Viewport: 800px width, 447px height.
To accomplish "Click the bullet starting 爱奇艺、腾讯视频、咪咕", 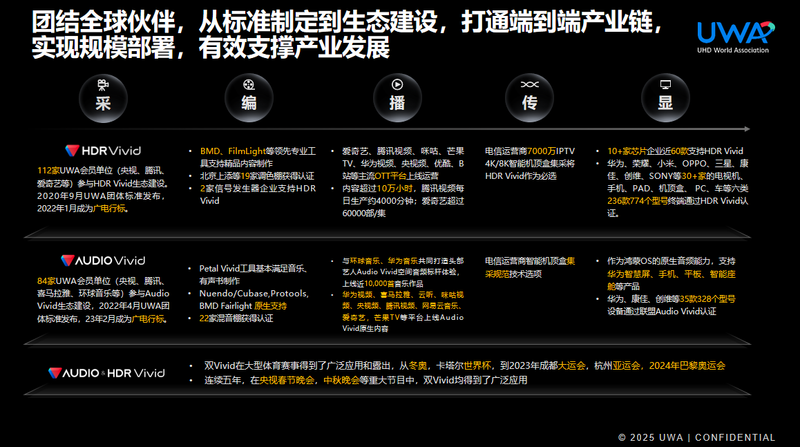I will pos(403,163).
